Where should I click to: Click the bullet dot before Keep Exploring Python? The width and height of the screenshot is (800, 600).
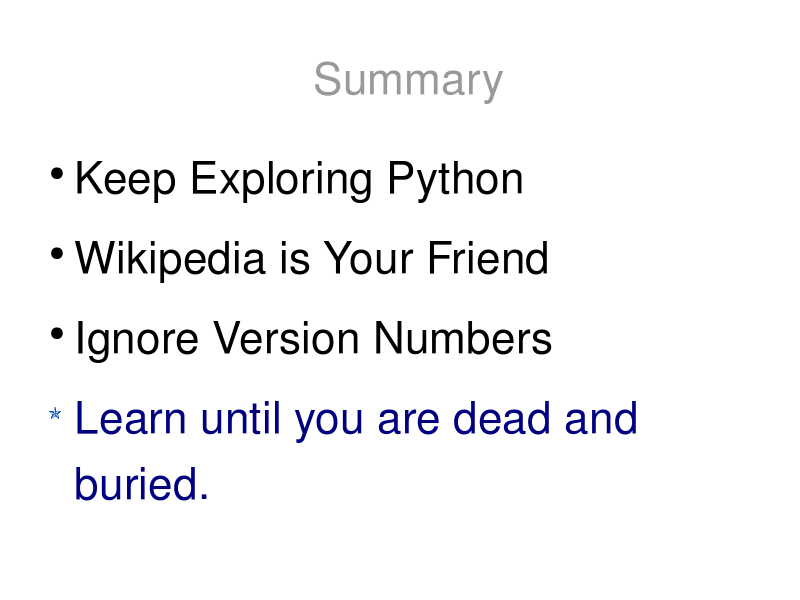(57, 174)
